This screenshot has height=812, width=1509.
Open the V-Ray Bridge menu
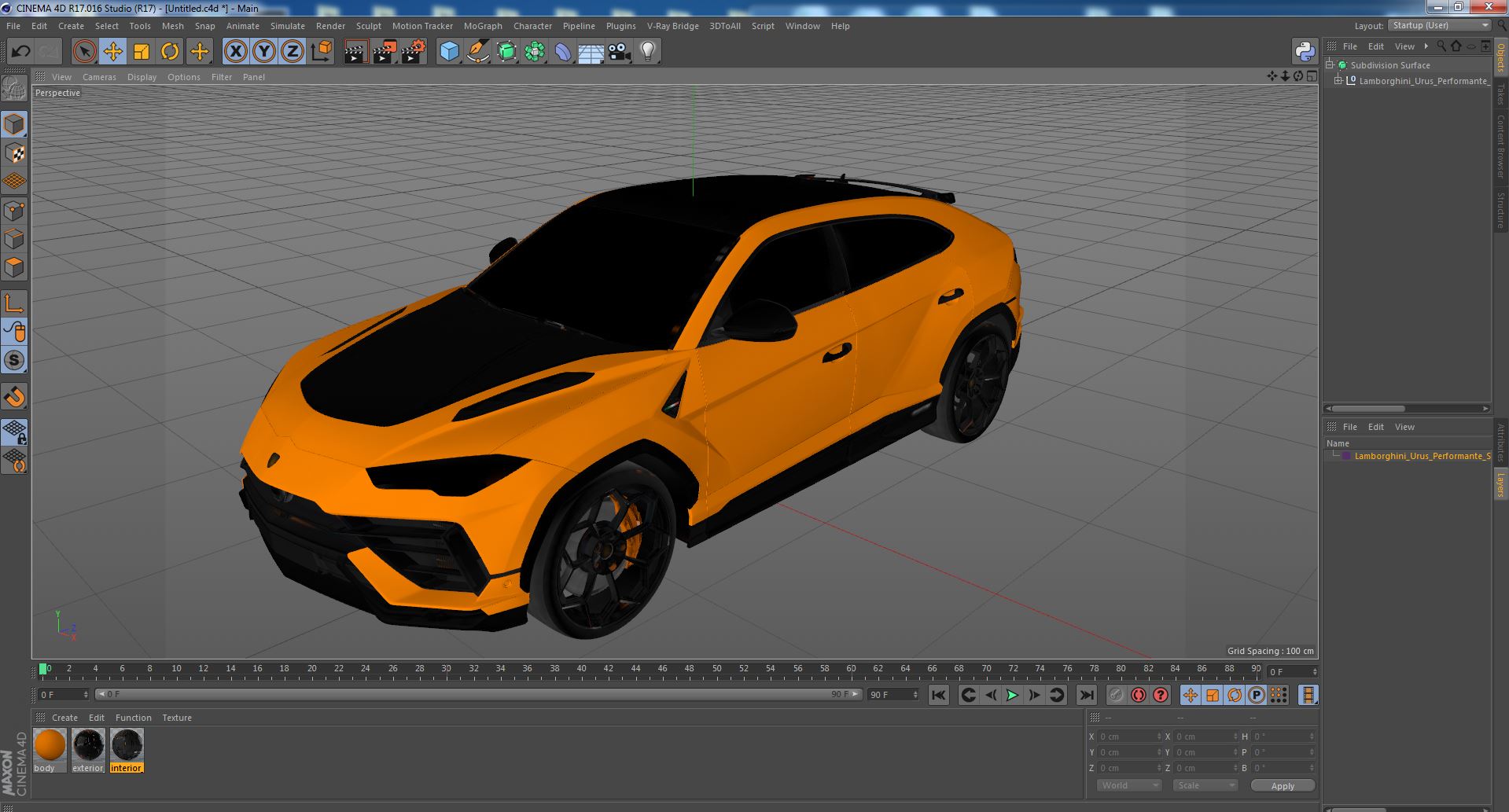(x=672, y=26)
